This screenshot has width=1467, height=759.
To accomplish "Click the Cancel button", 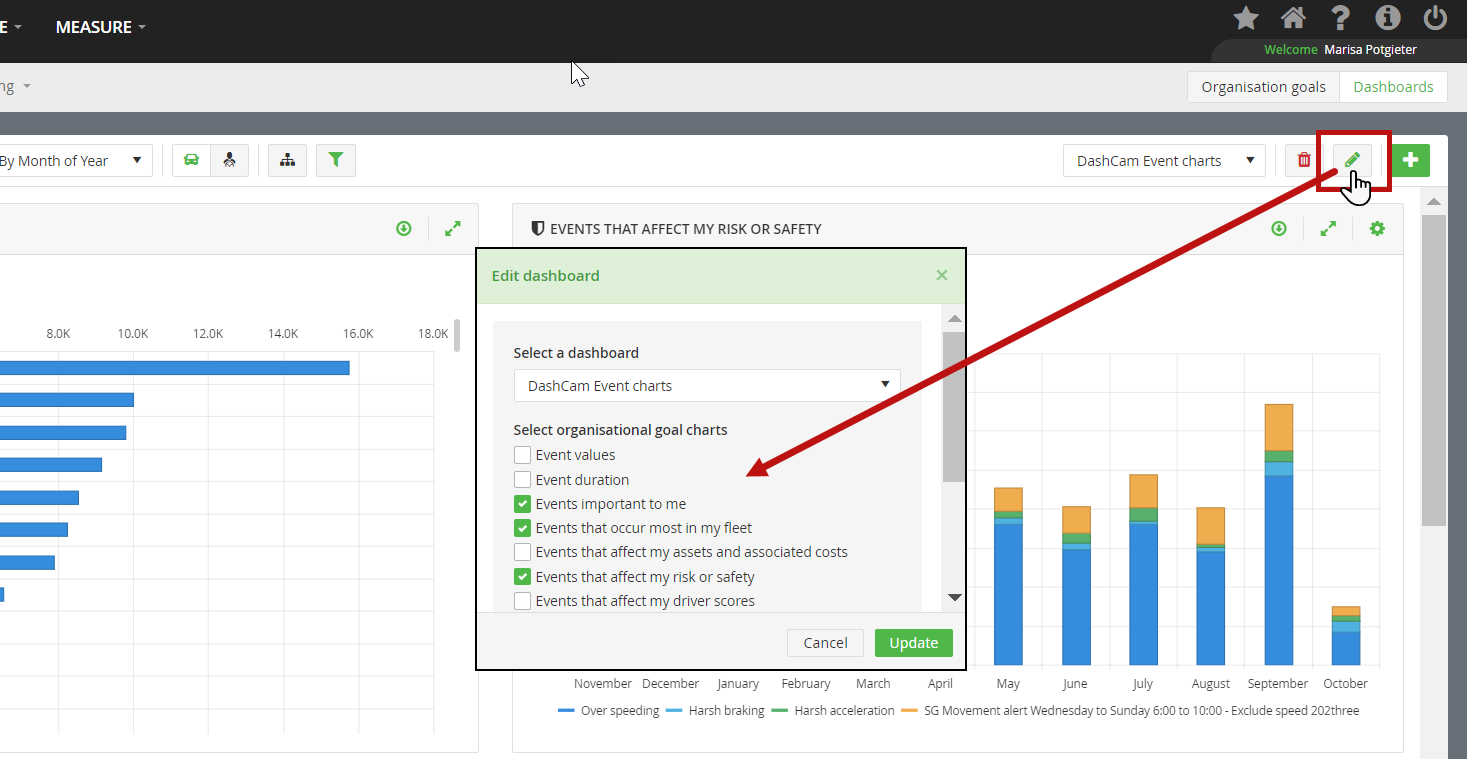I will pyautogui.click(x=825, y=643).
